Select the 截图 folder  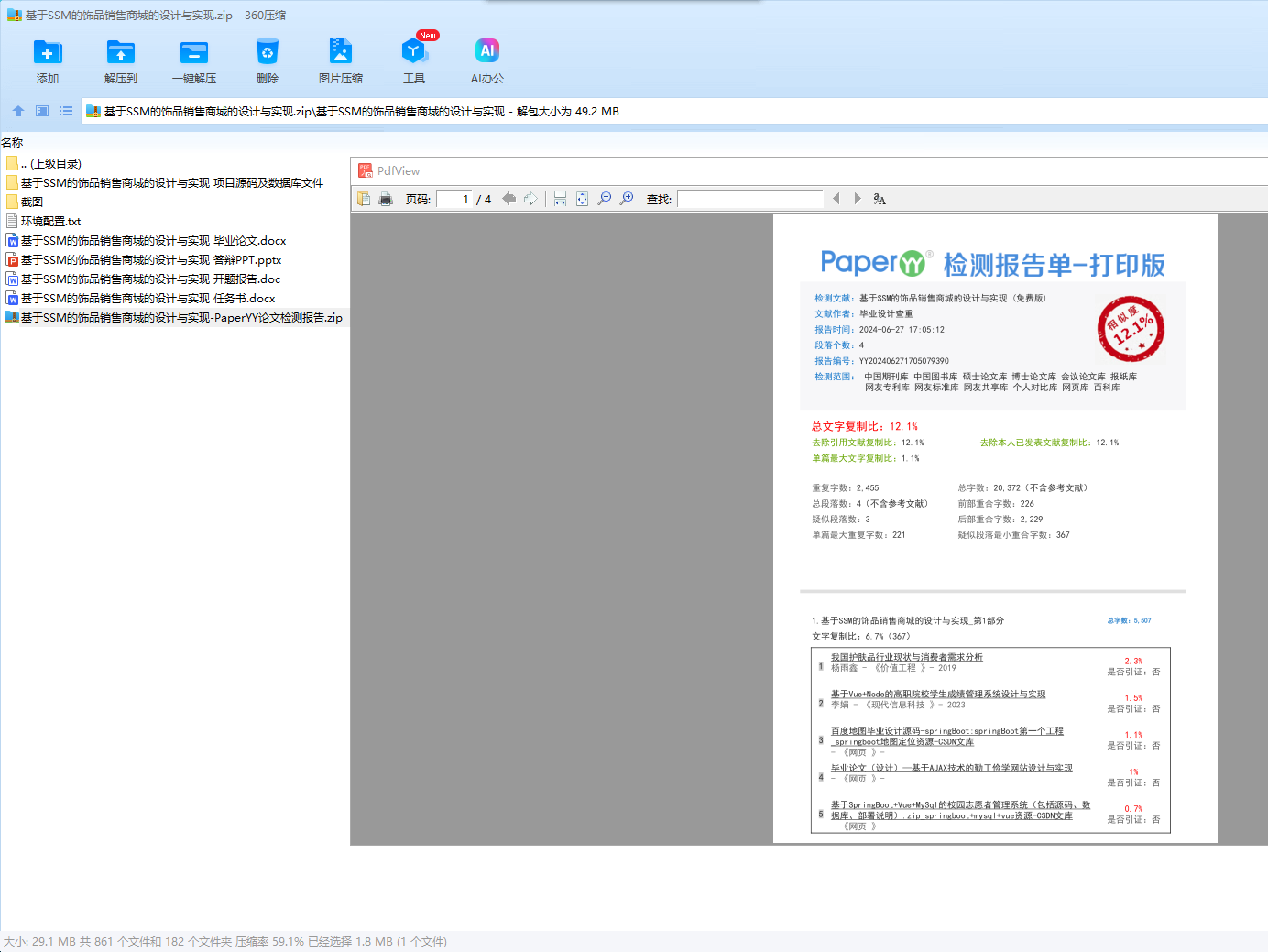(25, 202)
